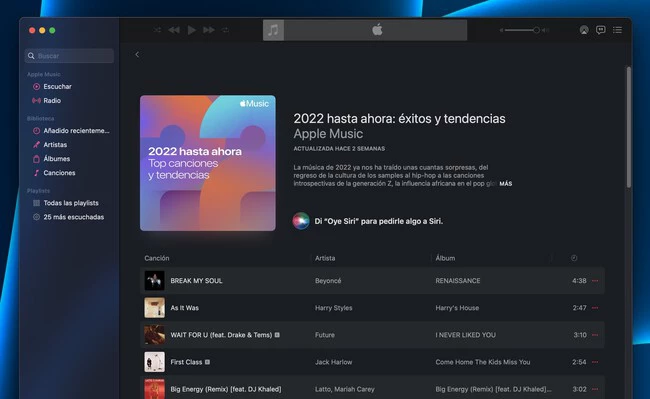Click the Buscar search field
Viewport: 650px width, 399px height.
click(x=69, y=56)
